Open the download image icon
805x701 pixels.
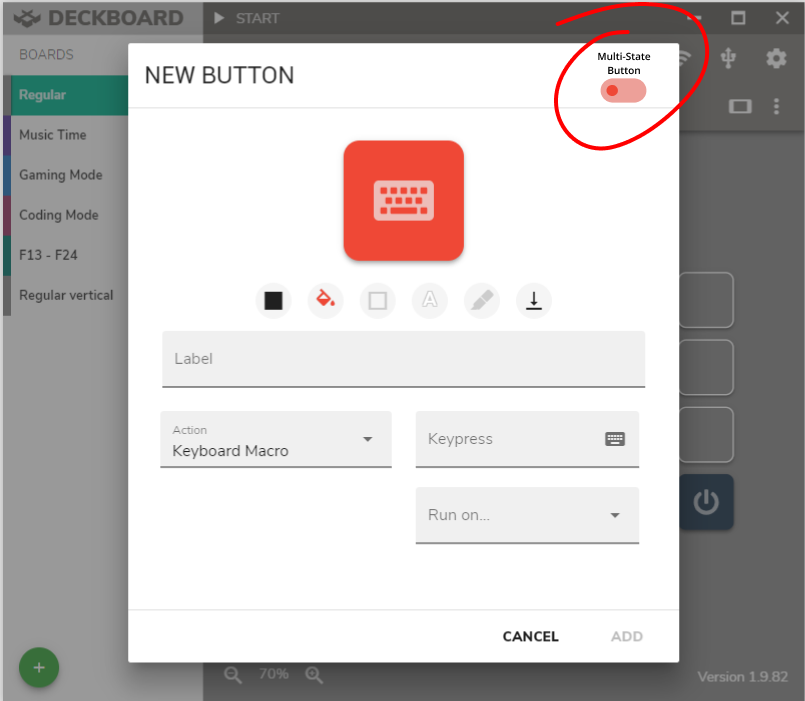point(533,301)
